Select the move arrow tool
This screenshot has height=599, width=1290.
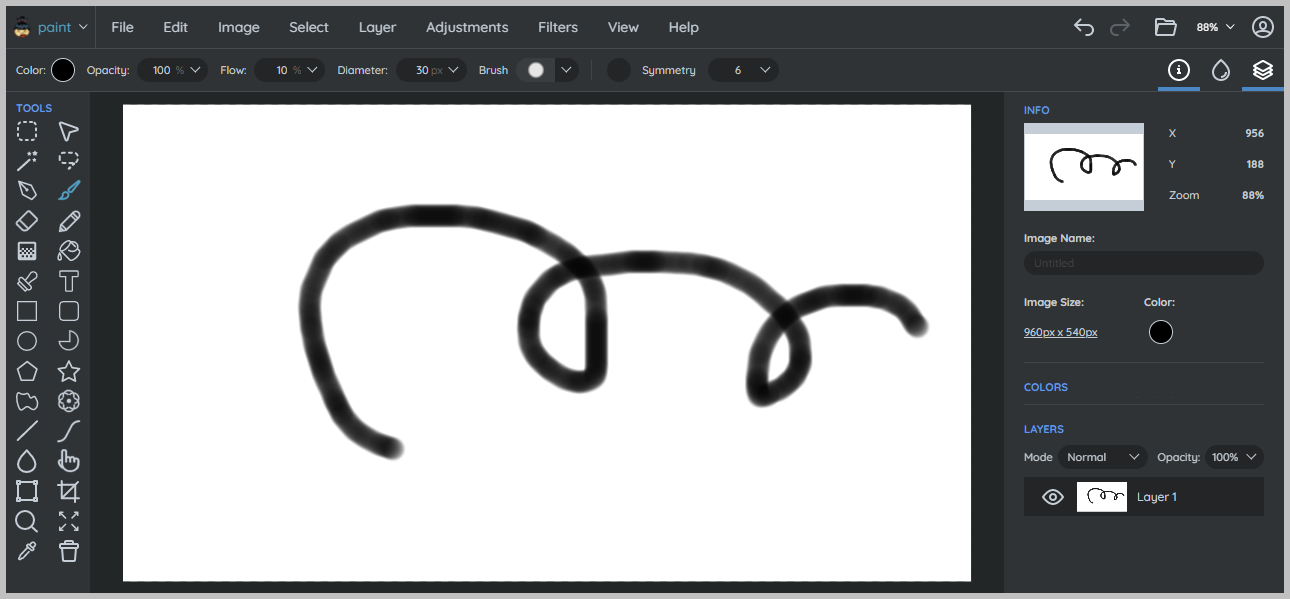tap(68, 131)
